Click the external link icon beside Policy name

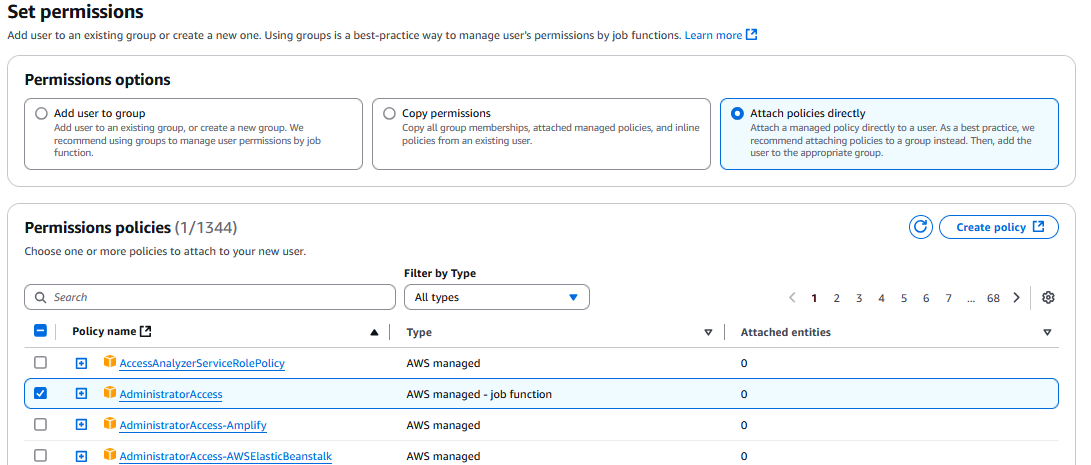coord(146,332)
